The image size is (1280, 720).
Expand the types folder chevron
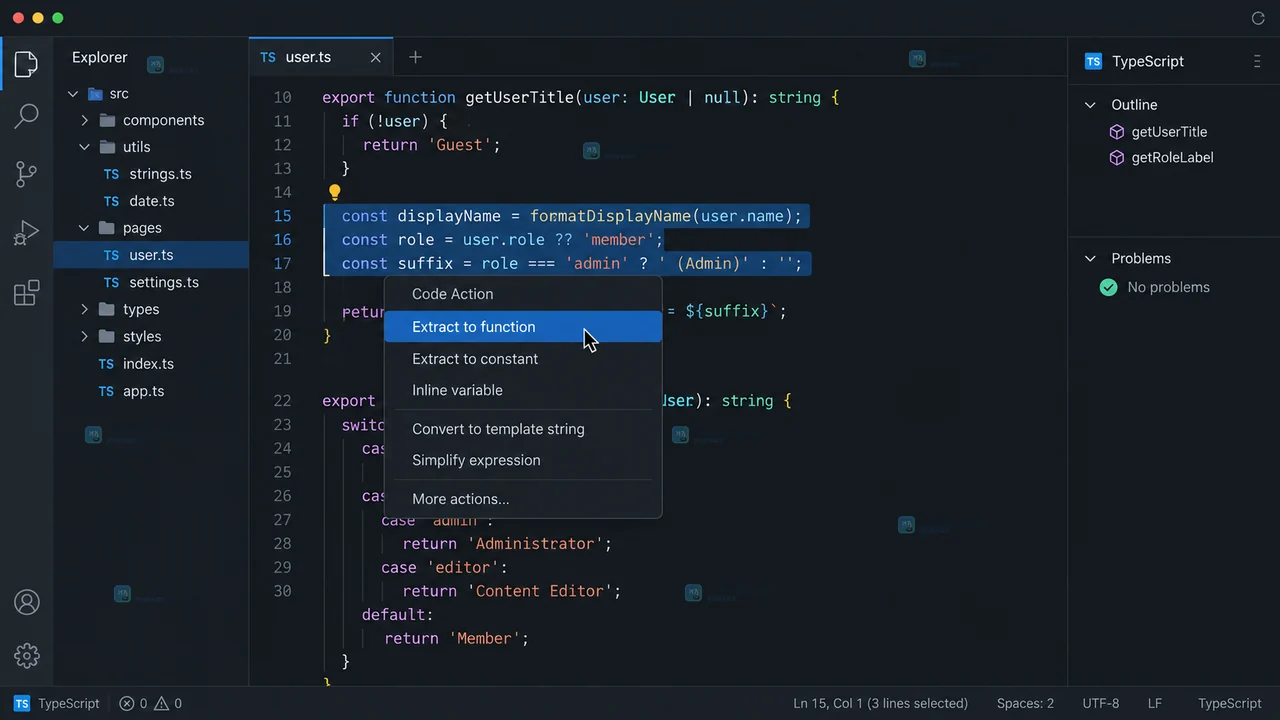[x=84, y=310]
